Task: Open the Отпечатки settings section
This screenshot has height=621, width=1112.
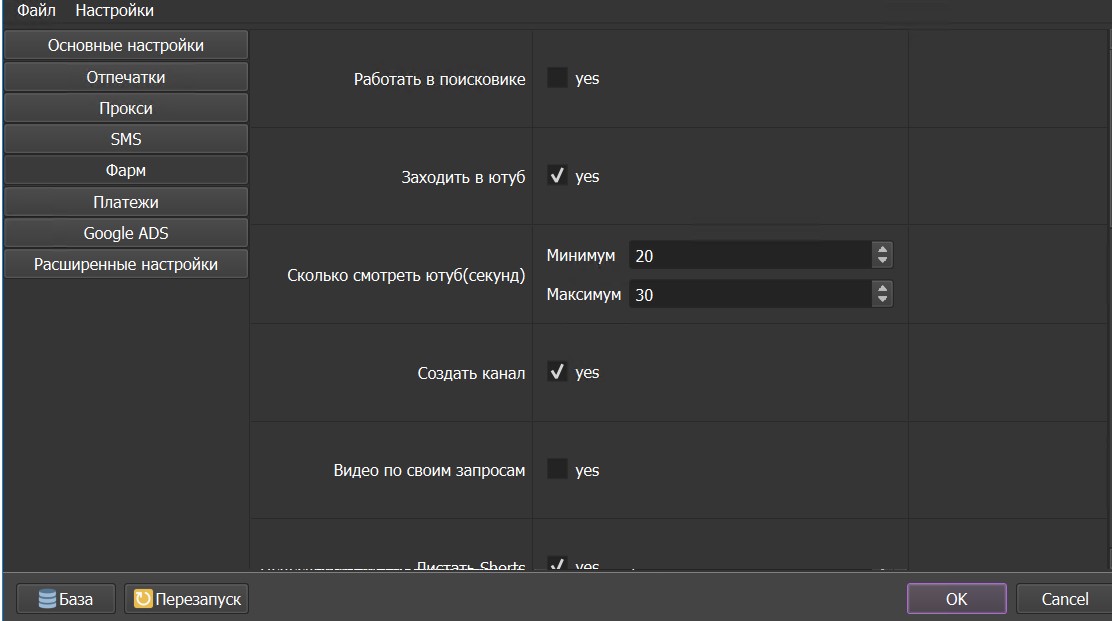Action: 126,77
